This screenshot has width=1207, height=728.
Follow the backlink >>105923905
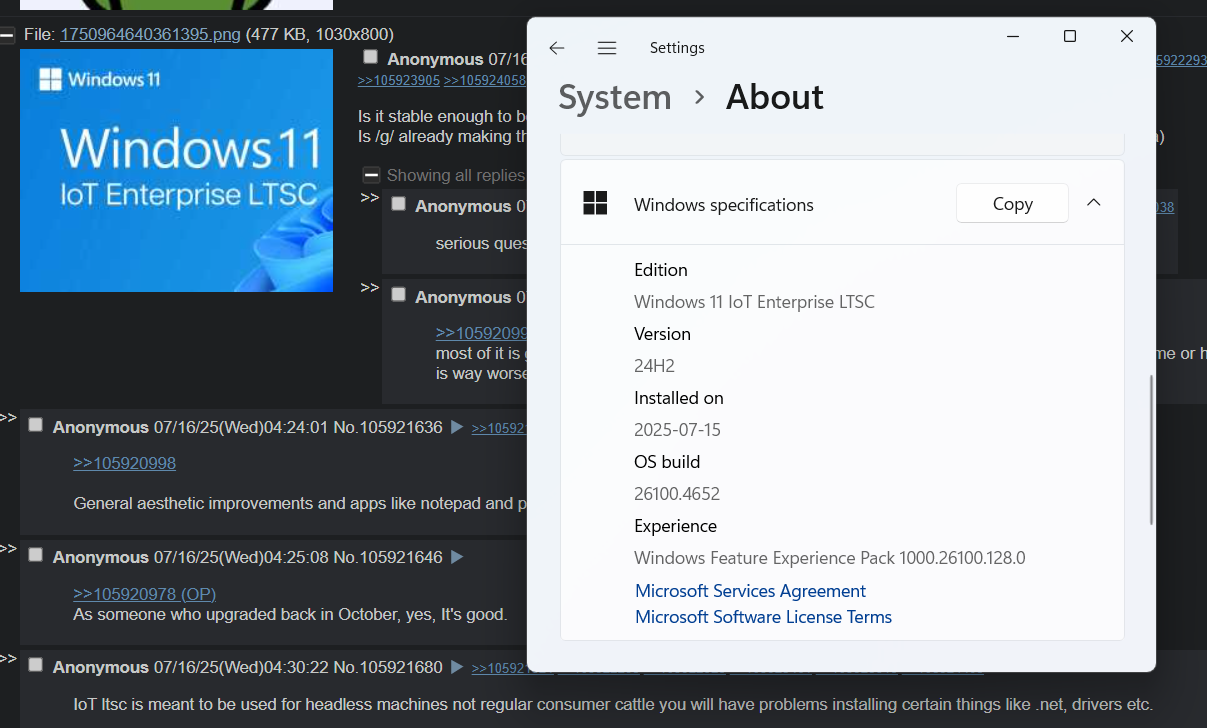coord(399,80)
